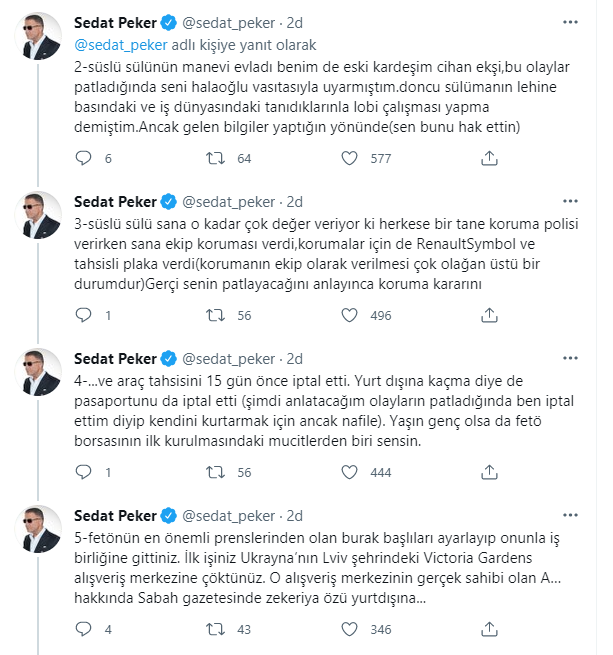613x655 pixels.
Task: Share the tweet starting '3-süslü sülü'
Action: [489, 315]
